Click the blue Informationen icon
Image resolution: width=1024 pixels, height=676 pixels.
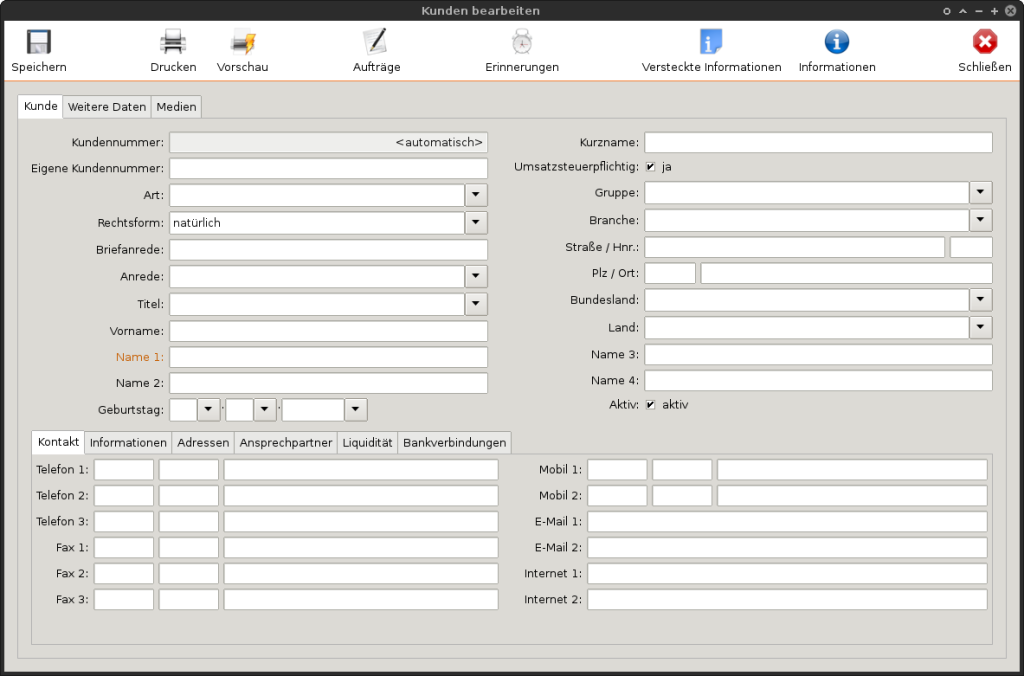click(837, 42)
